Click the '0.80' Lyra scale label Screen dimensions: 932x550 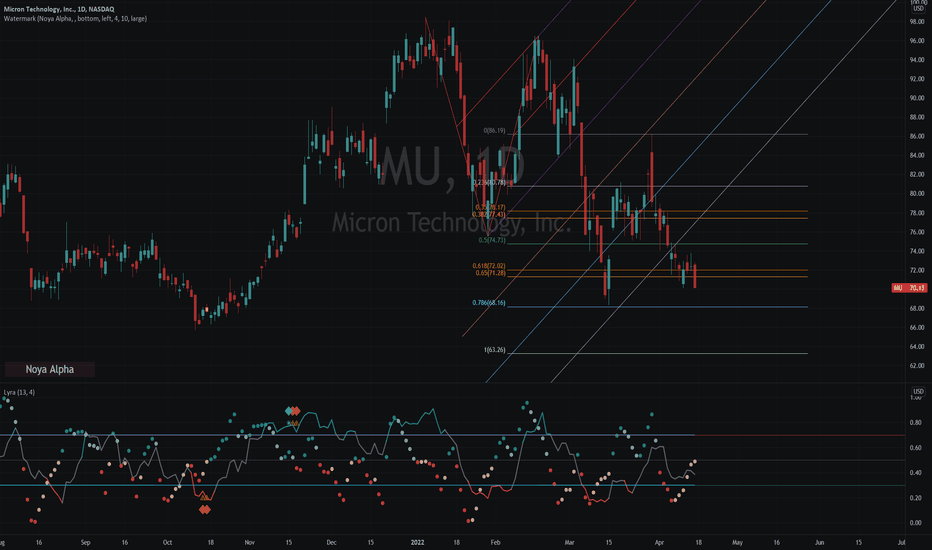(915, 423)
